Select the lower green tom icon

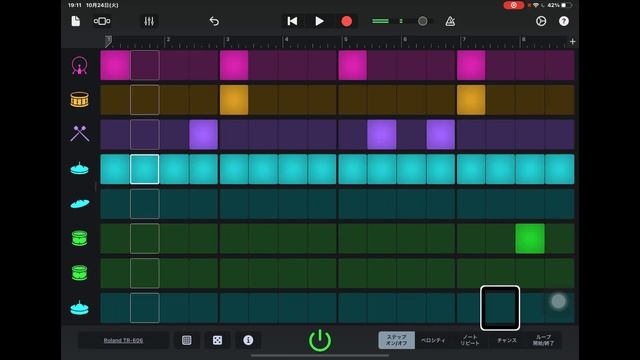click(x=79, y=273)
